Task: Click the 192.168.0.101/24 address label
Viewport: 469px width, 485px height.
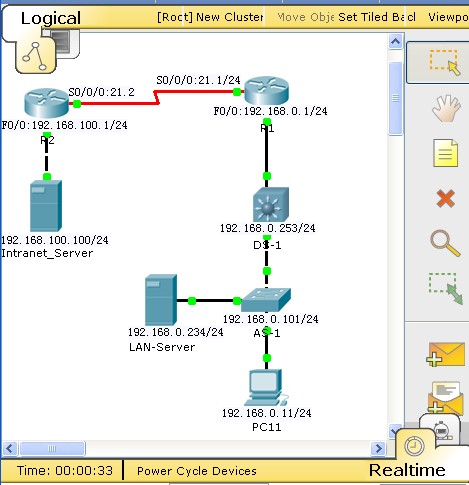Action: [x=271, y=319]
